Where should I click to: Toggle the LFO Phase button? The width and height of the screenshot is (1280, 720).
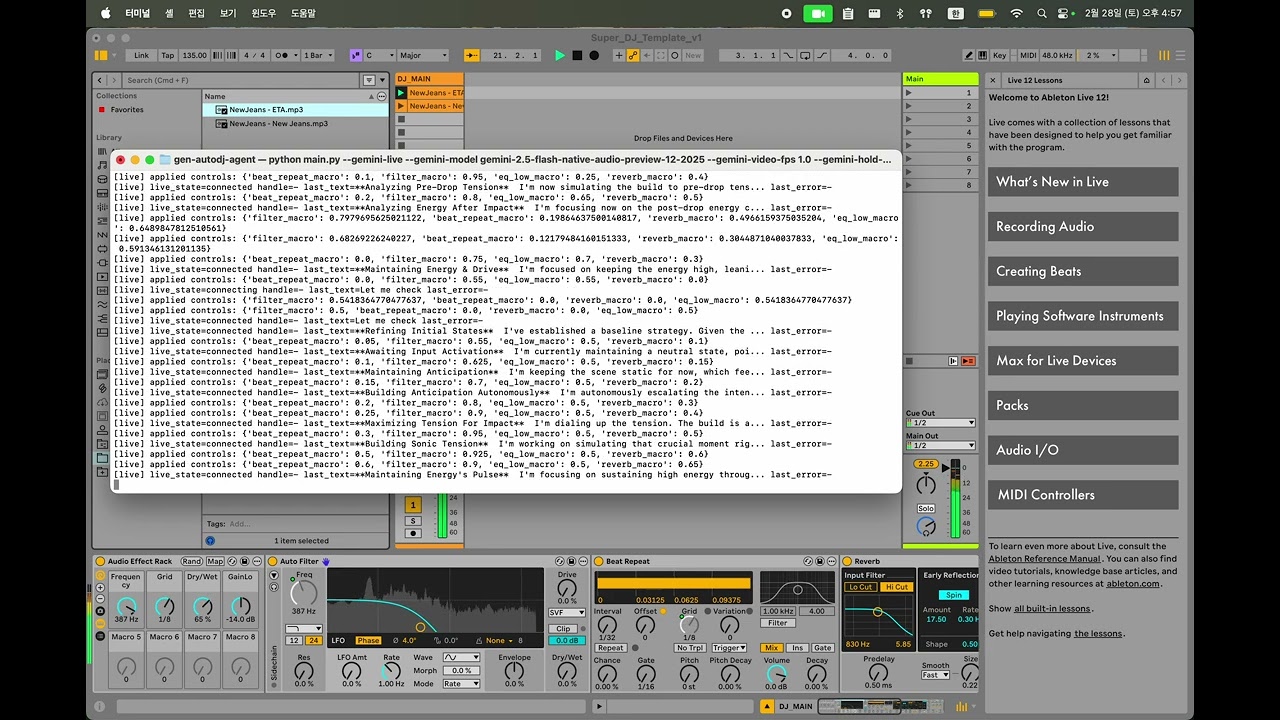coord(368,640)
